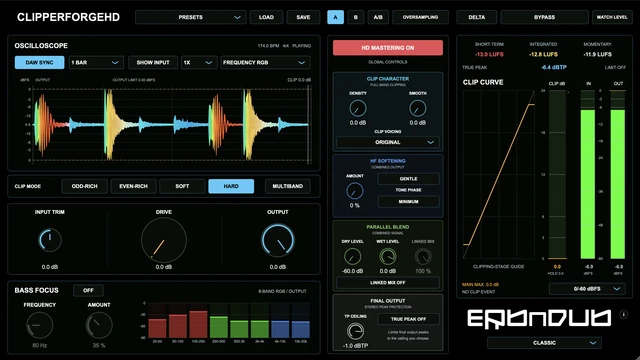Select the Multiband clip mode
640x360 pixels.
[x=288, y=186]
